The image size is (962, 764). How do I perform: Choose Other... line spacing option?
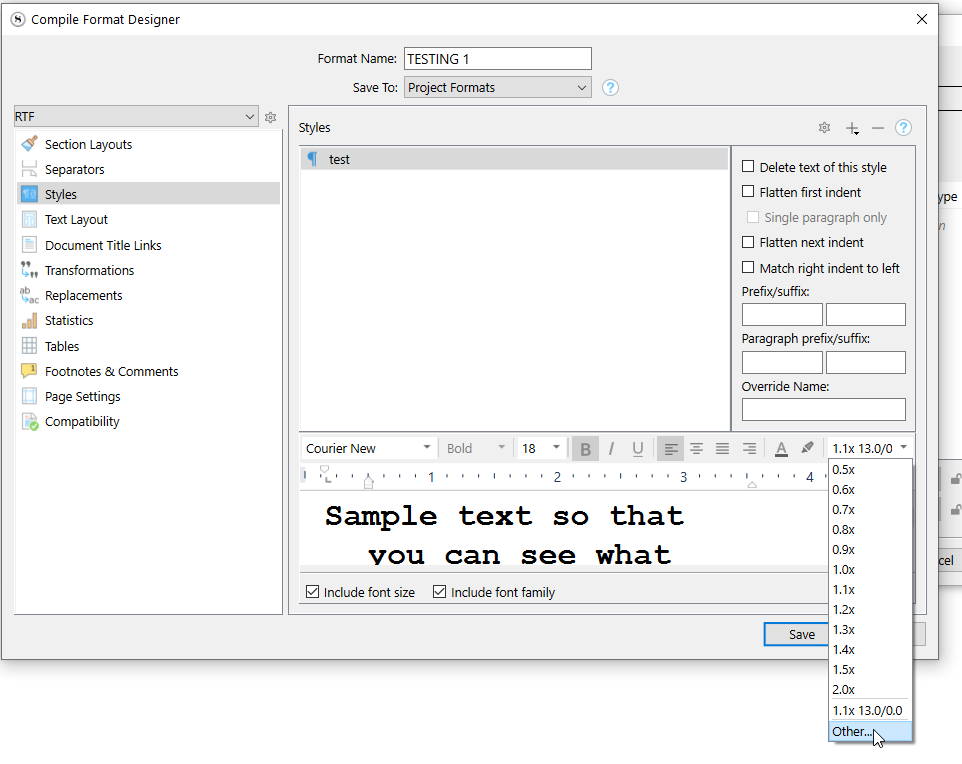point(852,731)
